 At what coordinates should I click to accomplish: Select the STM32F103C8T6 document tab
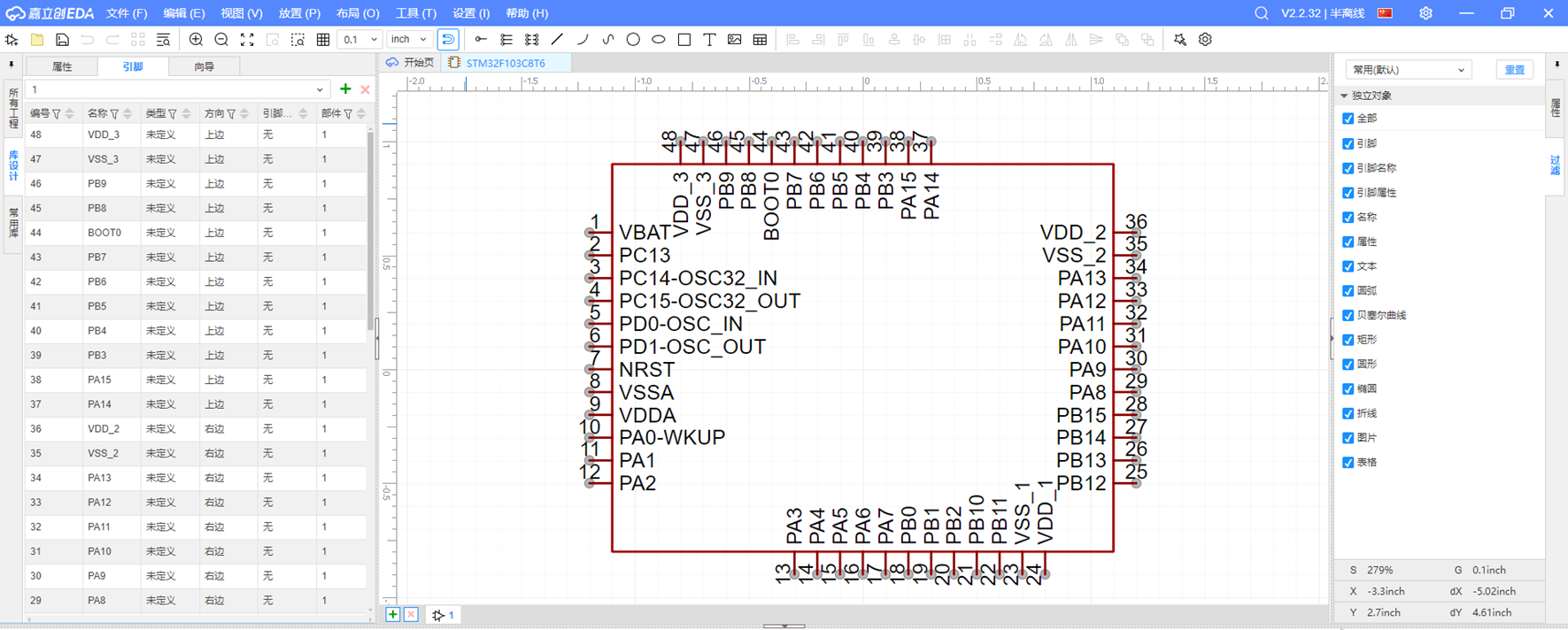coord(505,63)
